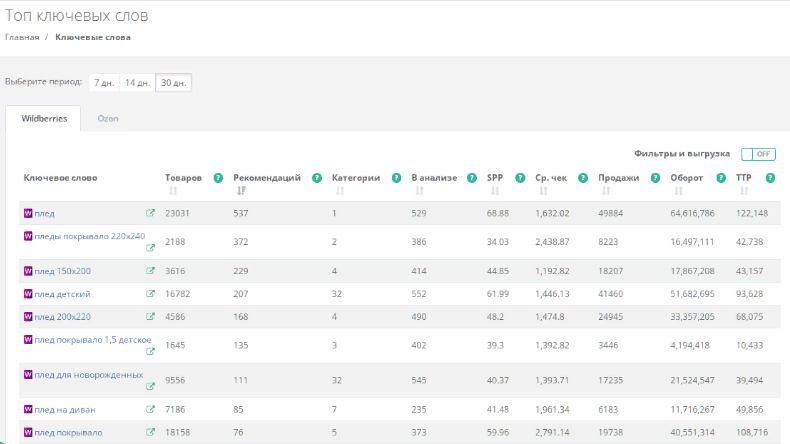Sort table by Продажи sort arrows
This screenshot has height=444, width=790.
(x=605, y=191)
